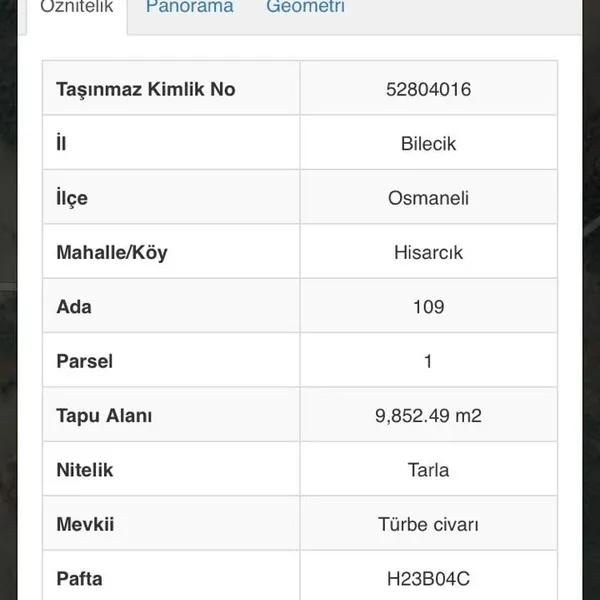Click the Mahalle/Köy value Hisarcık
The height and width of the screenshot is (600, 600).
[x=428, y=253]
